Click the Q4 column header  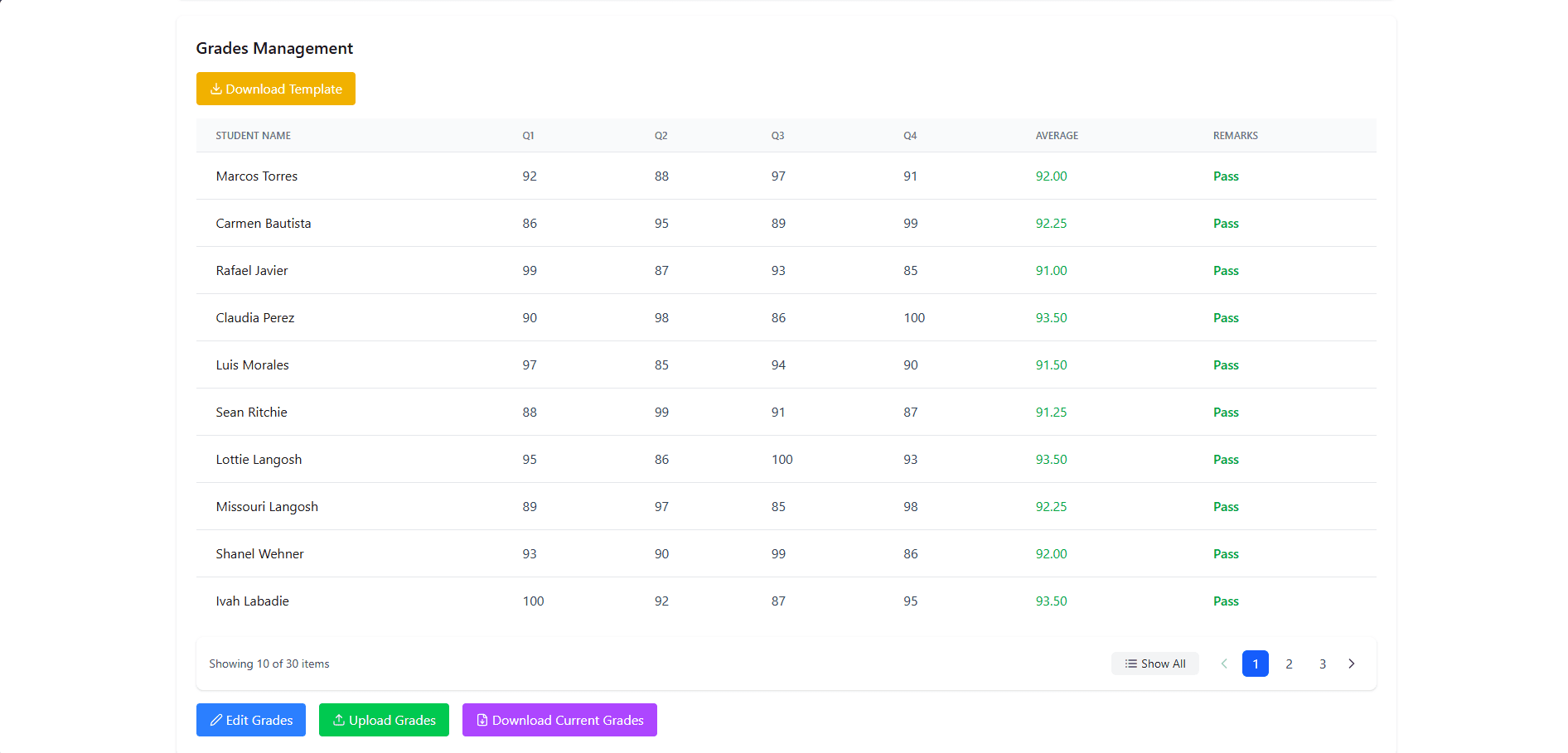click(910, 136)
